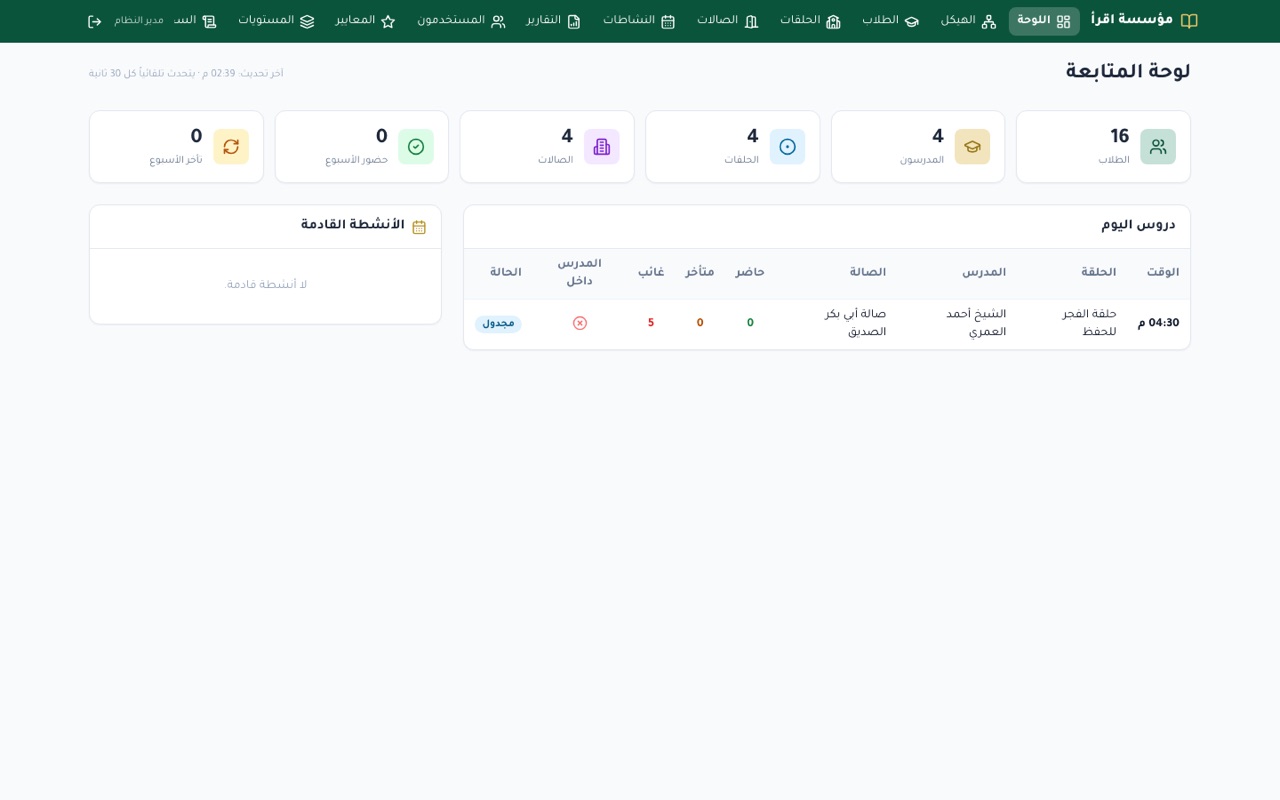Click the لا أنشطة قادمة empty message

[x=267, y=286]
